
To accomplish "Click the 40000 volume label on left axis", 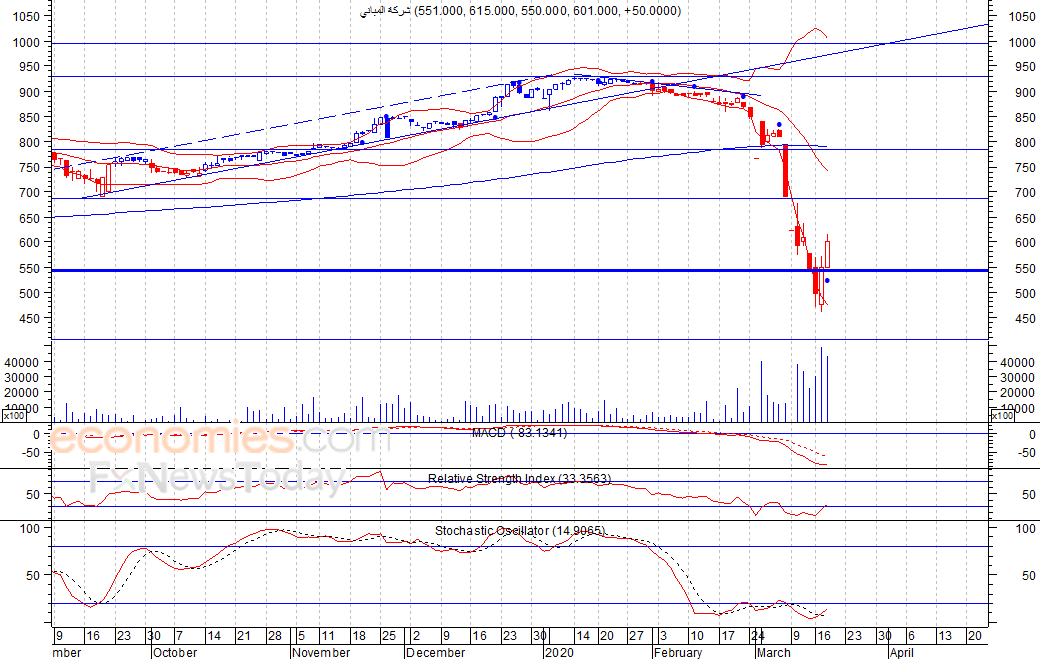I will [x=21, y=363].
